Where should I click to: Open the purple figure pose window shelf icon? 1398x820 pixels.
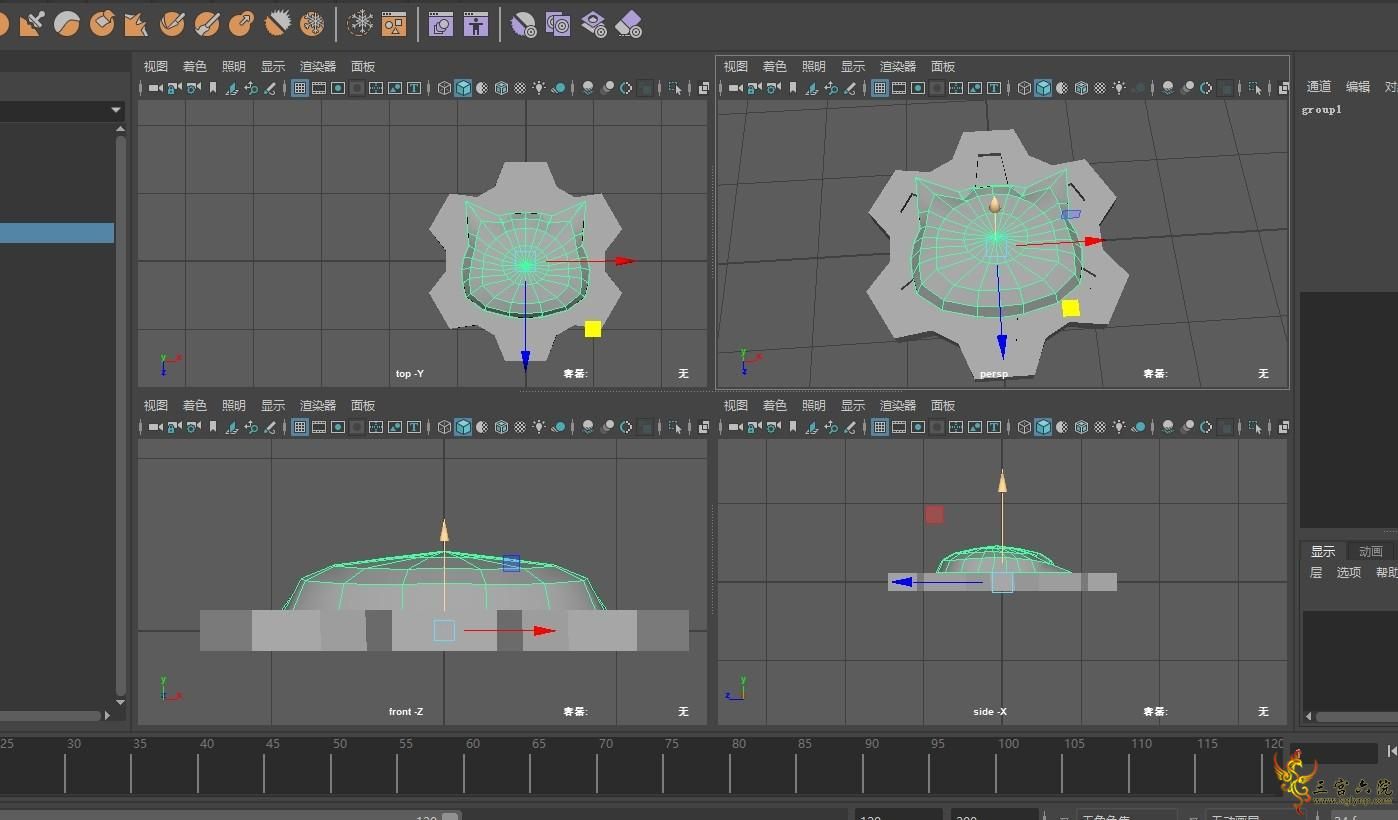476,23
